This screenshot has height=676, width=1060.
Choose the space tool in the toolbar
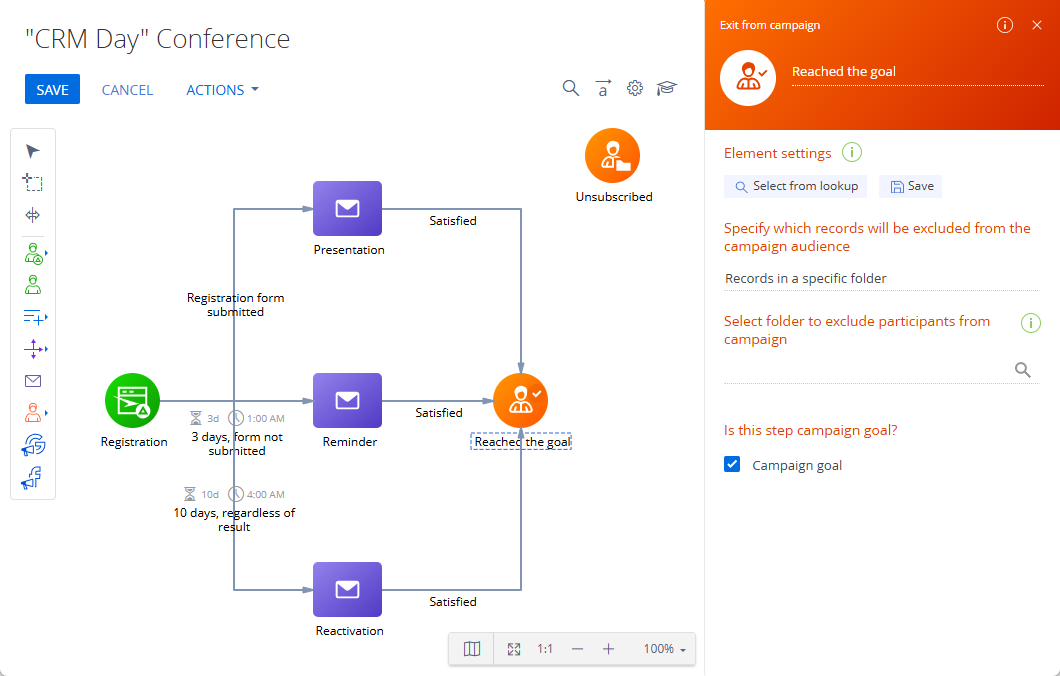tap(32, 215)
